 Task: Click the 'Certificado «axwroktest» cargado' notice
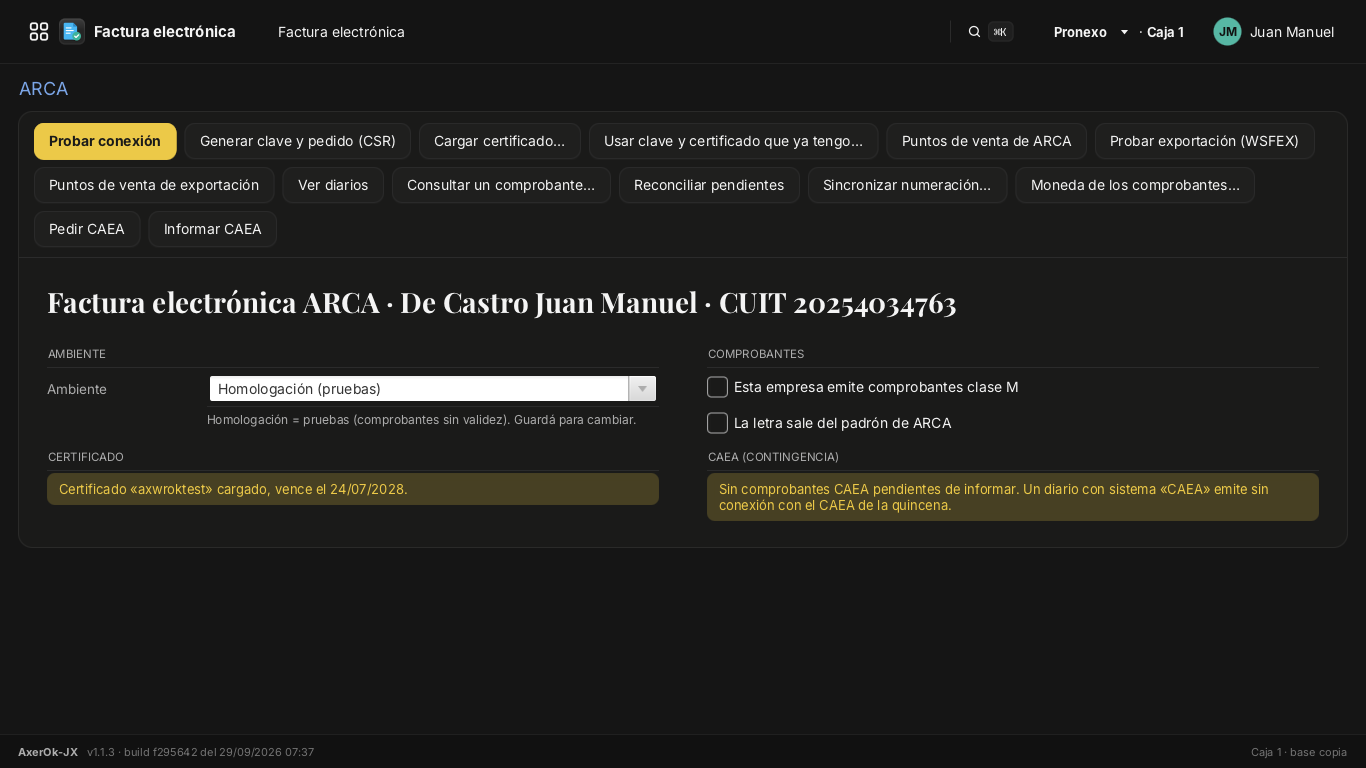click(x=353, y=489)
